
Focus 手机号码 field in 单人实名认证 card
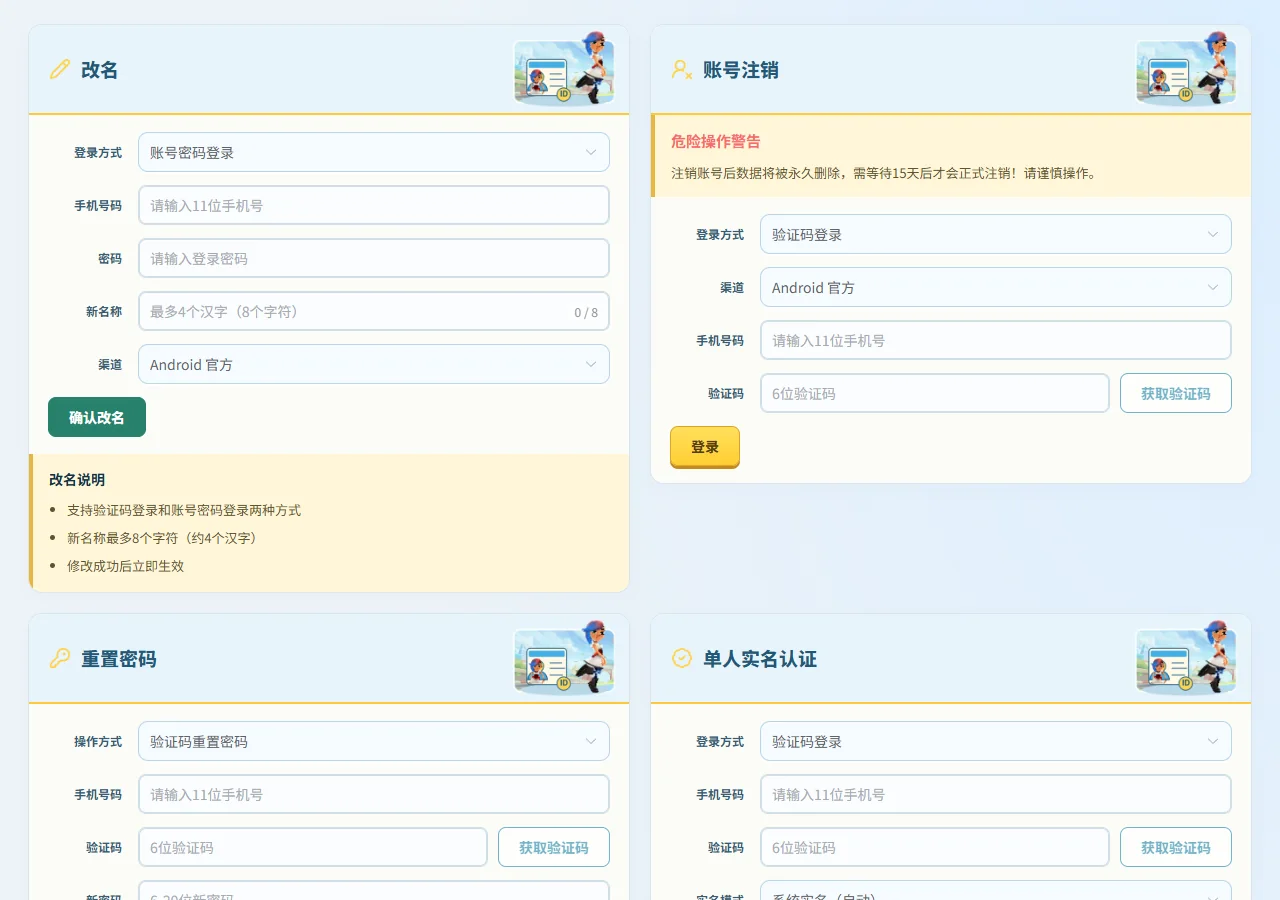996,794
